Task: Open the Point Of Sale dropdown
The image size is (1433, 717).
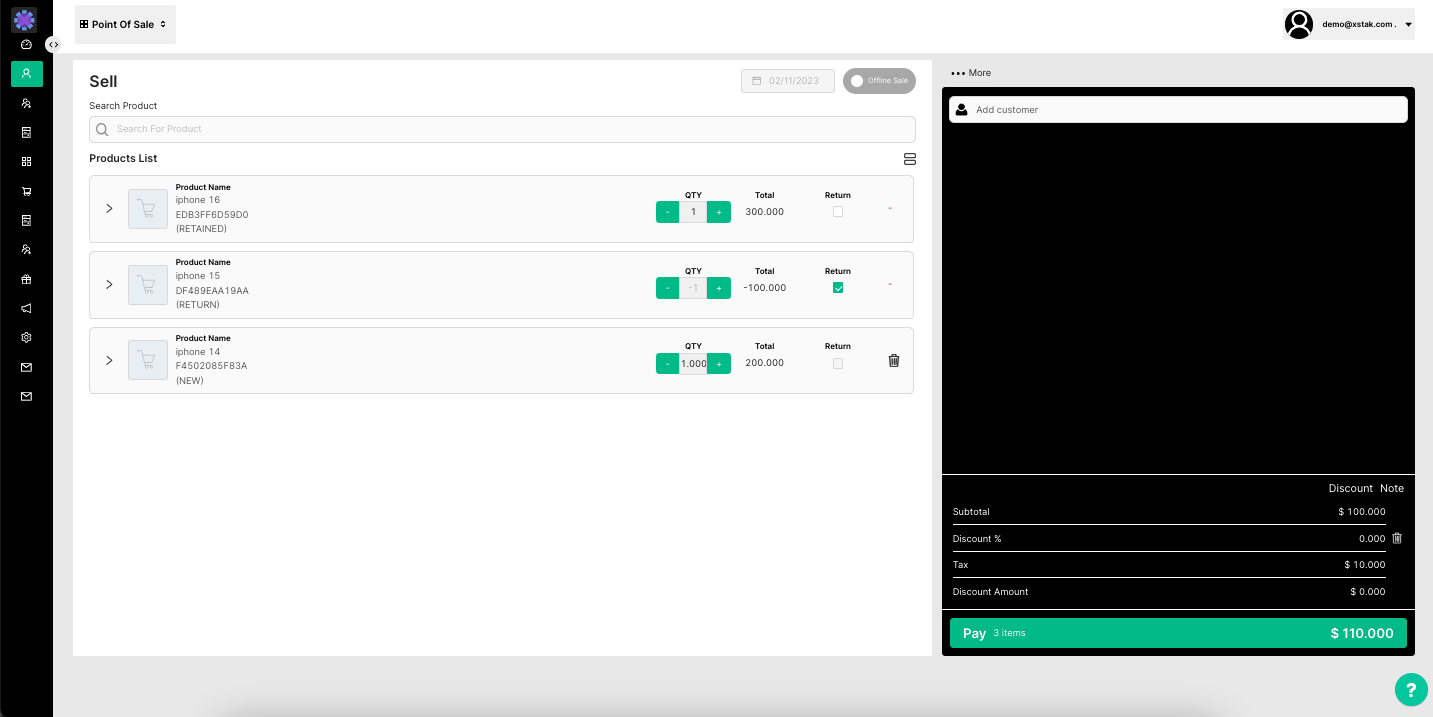Action: click(x=124, y=24)
